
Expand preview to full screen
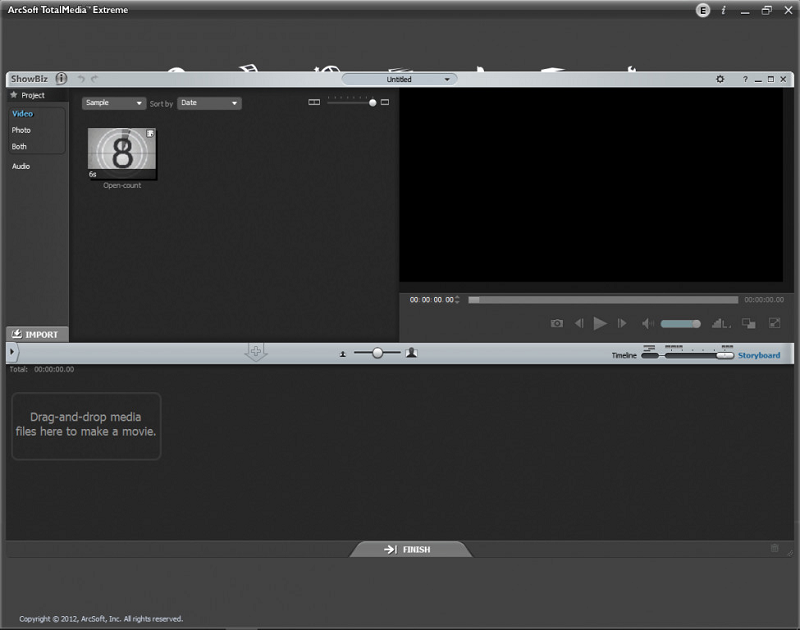tap(774, 323)
